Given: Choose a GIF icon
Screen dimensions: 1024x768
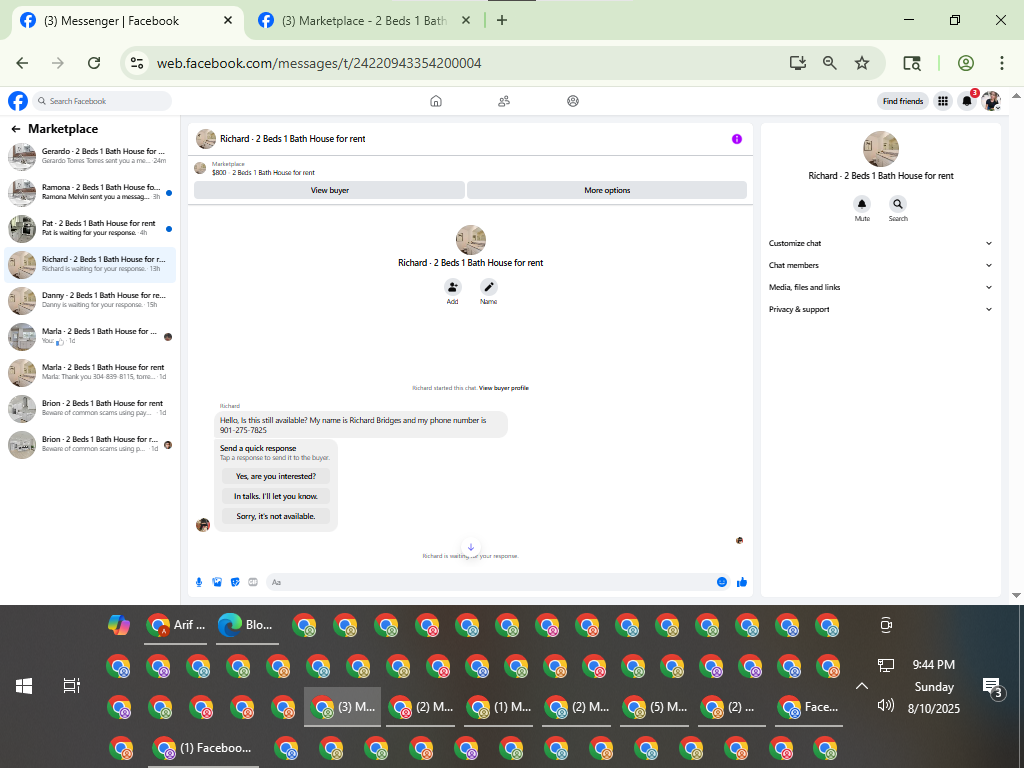Looking at the screenshot, I should (253, 582).
